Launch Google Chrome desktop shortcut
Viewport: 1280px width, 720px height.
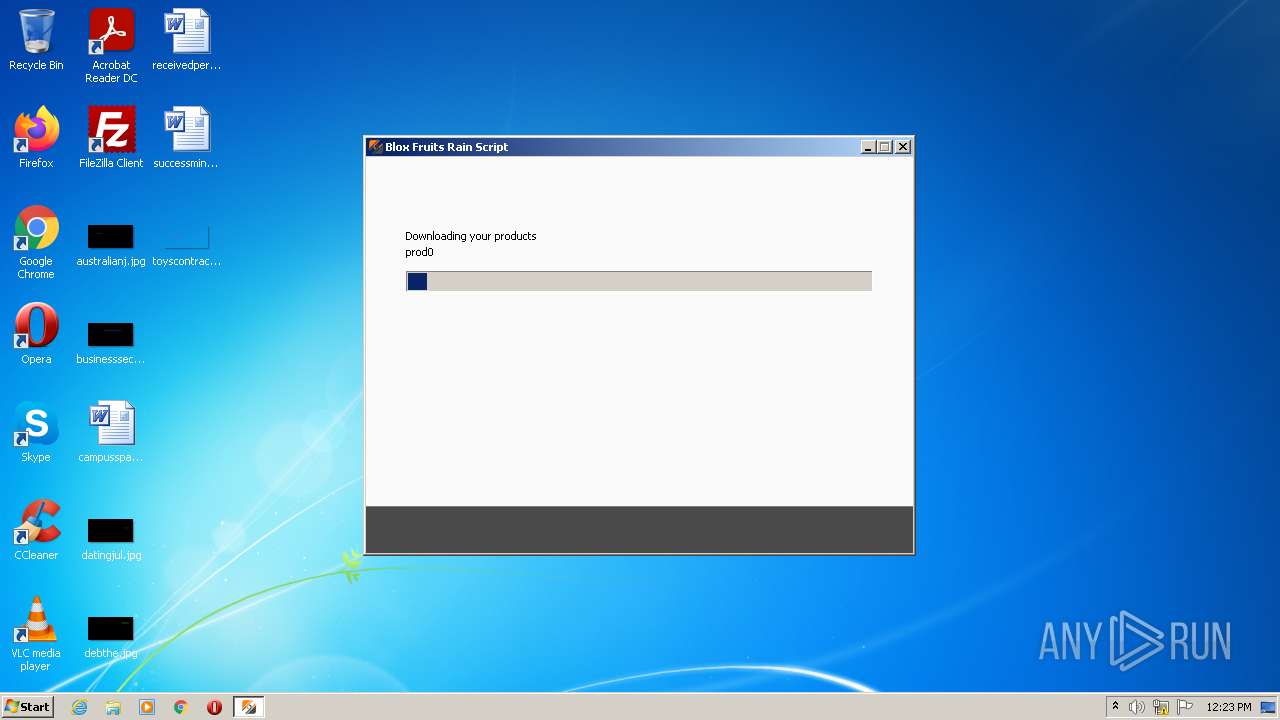click(36, 242)
